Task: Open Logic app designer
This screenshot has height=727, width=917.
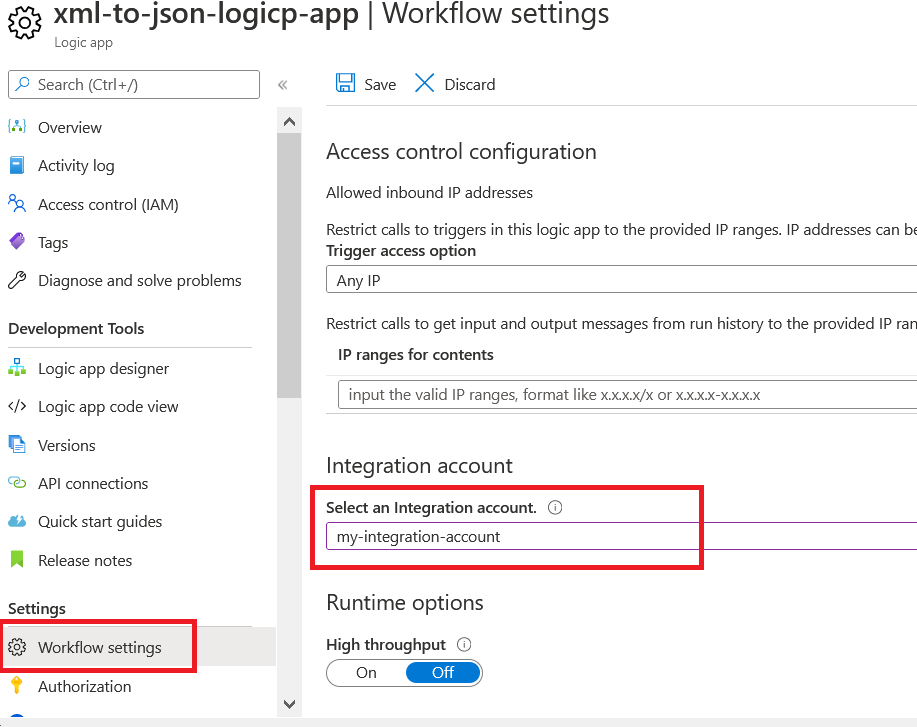Action: click(104, 368)
